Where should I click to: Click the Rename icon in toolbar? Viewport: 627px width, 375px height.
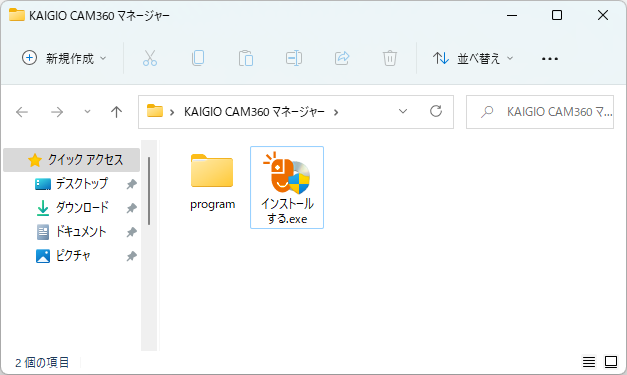click(x=294, y=58)
